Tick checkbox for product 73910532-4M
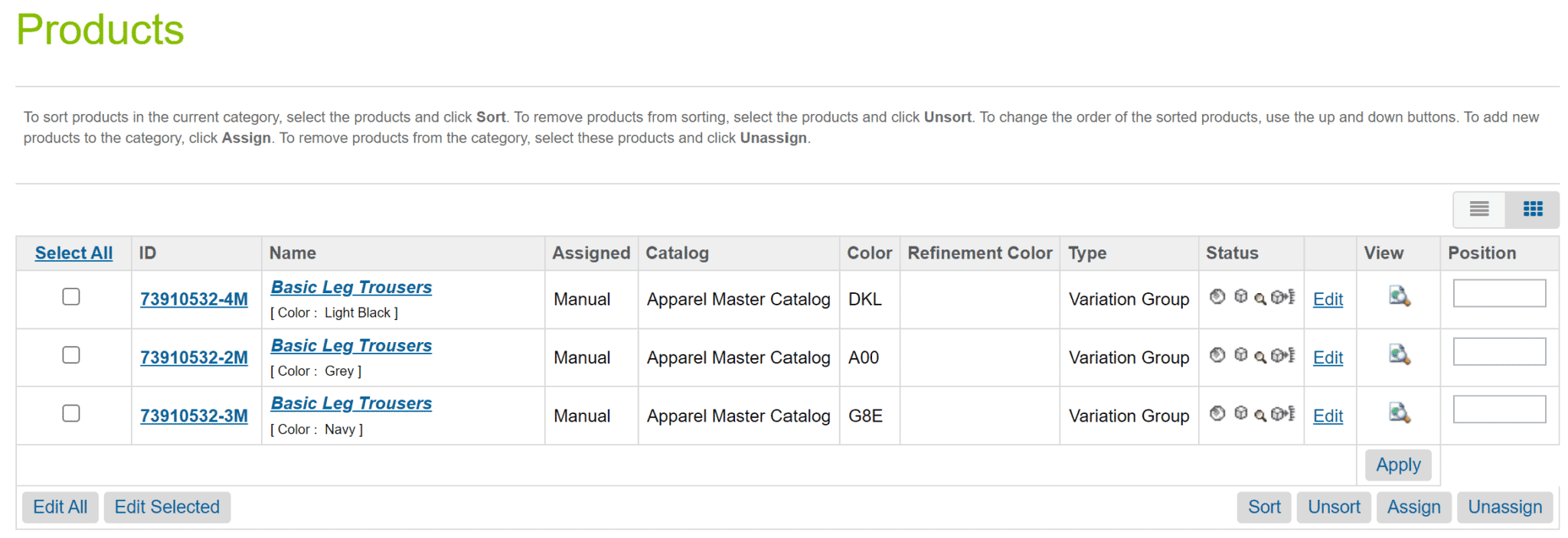Screen dimensions: 1568x538 tap(71, 296)
